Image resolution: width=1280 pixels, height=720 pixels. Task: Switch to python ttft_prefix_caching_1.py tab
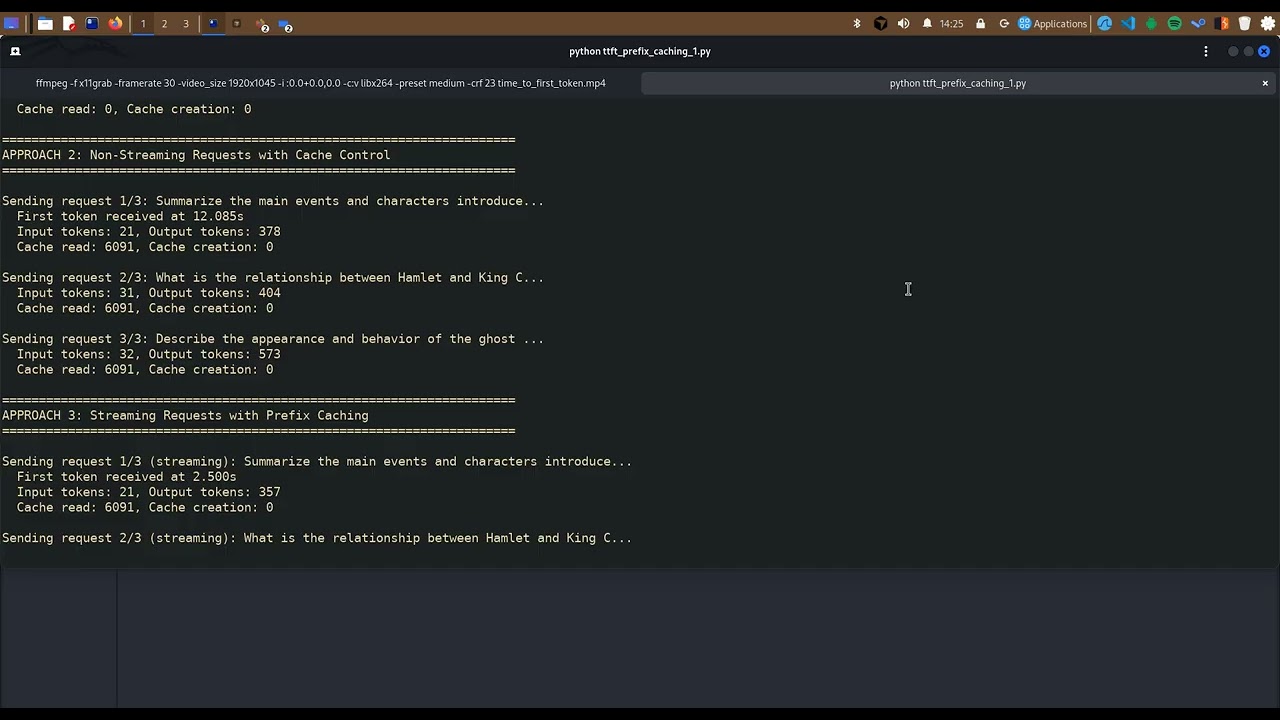(957, 83)
